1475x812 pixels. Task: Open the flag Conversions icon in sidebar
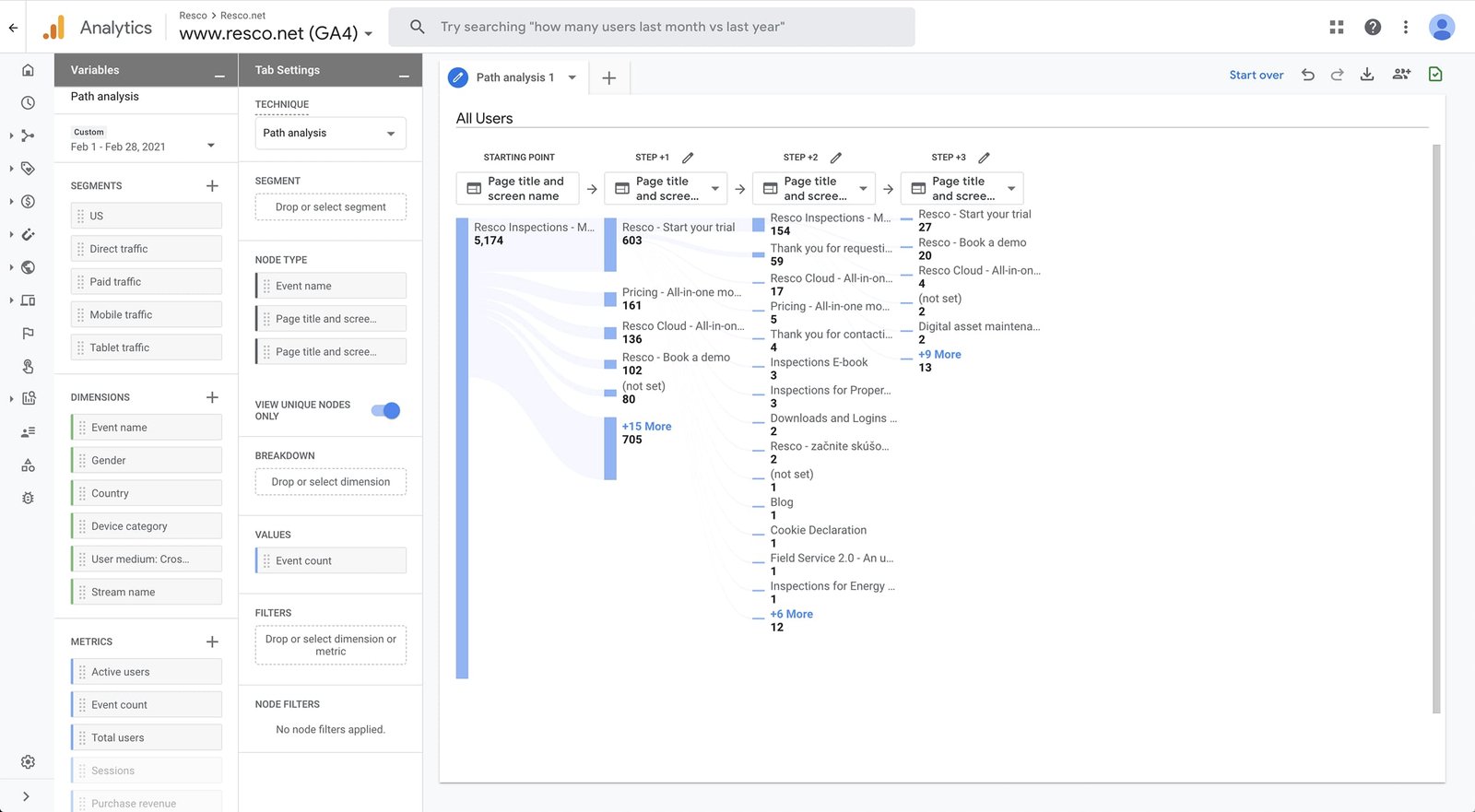[28, 334]
